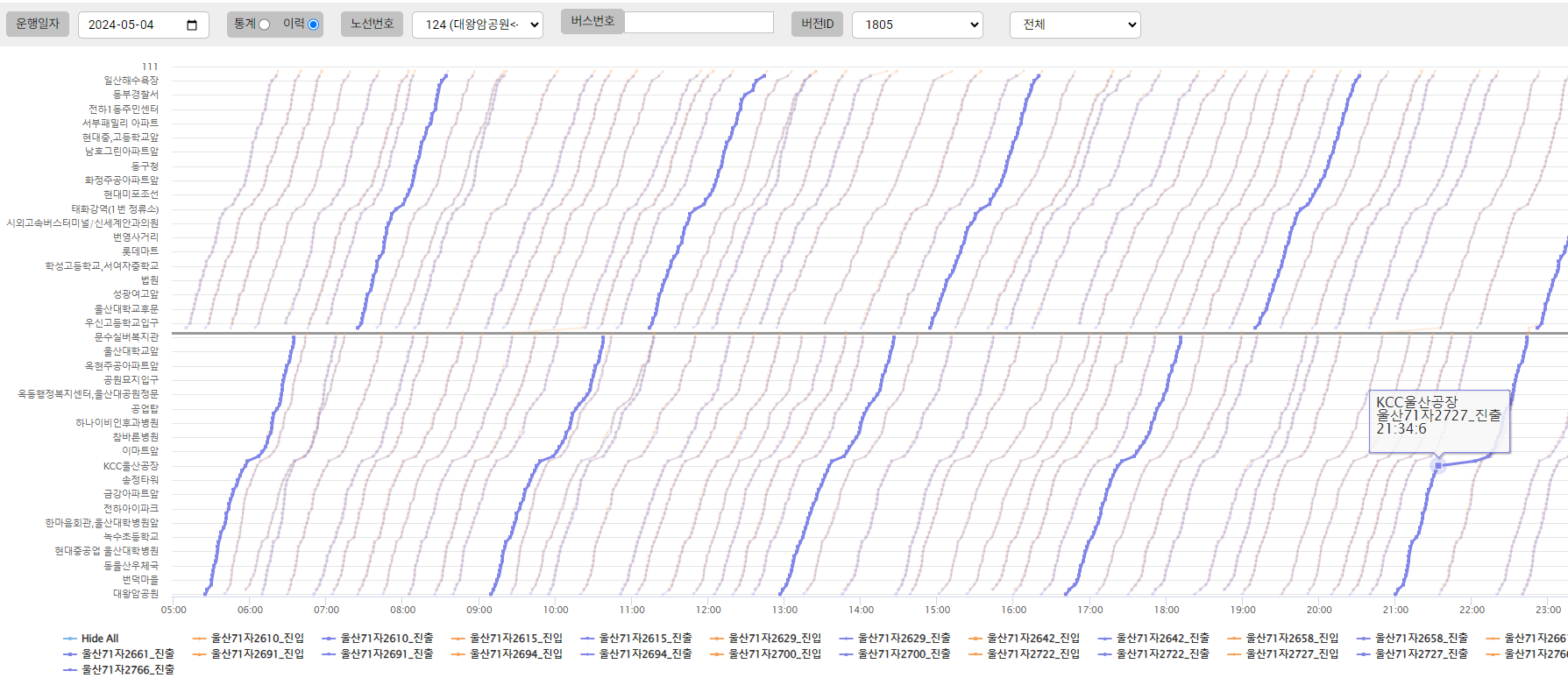Select the 통계 radio button

pyautogui.click(x=264, y=25)
